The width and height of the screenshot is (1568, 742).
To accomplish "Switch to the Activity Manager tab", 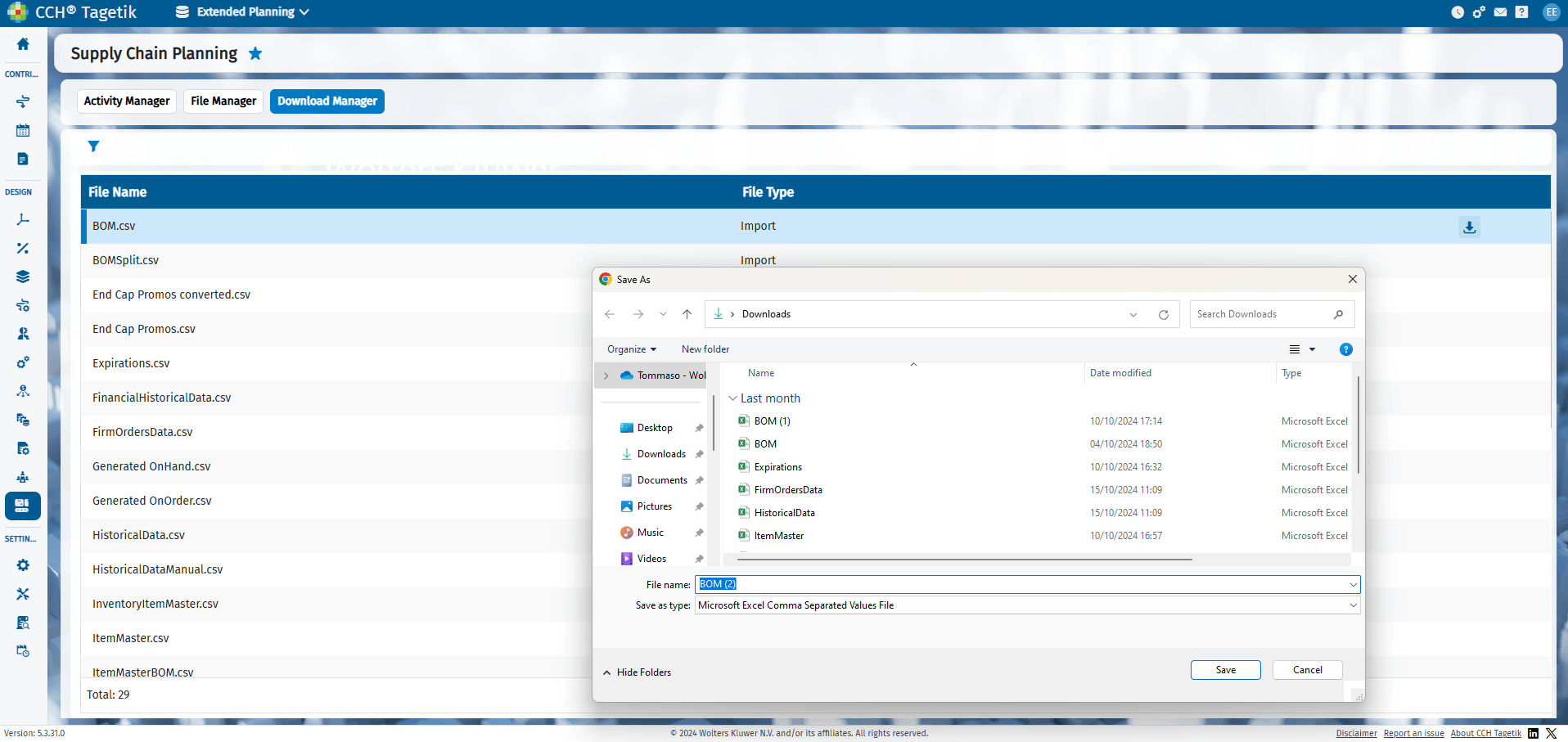I will pos(127,101).
